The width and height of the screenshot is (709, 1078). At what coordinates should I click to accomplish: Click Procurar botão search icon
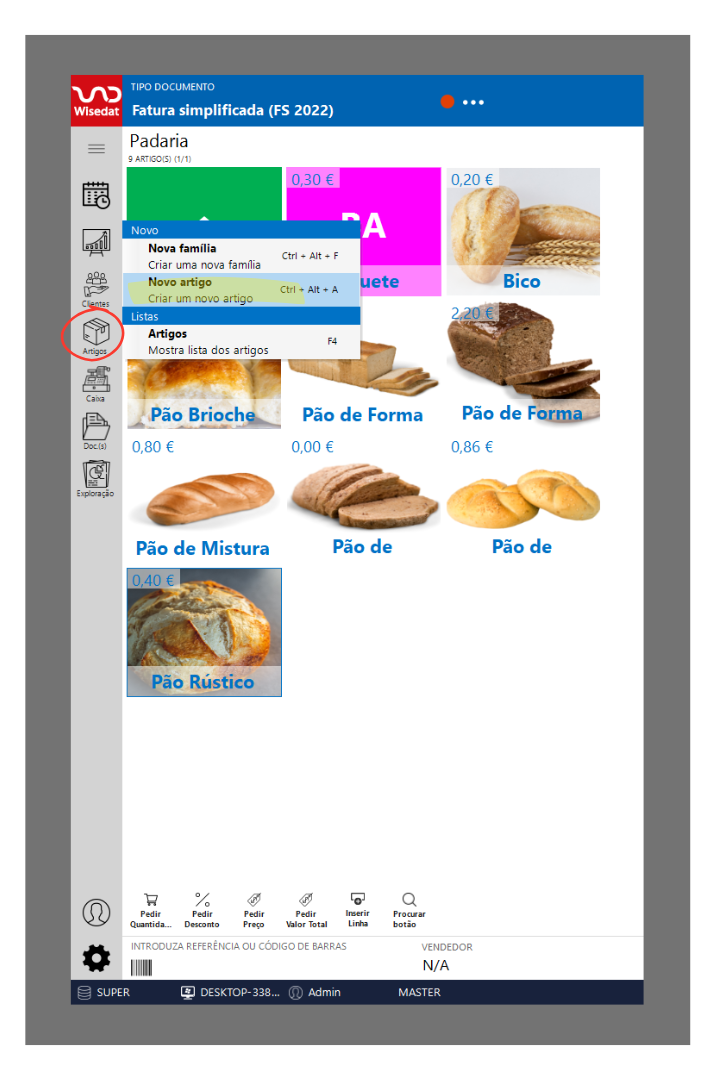tap(409, 910)
